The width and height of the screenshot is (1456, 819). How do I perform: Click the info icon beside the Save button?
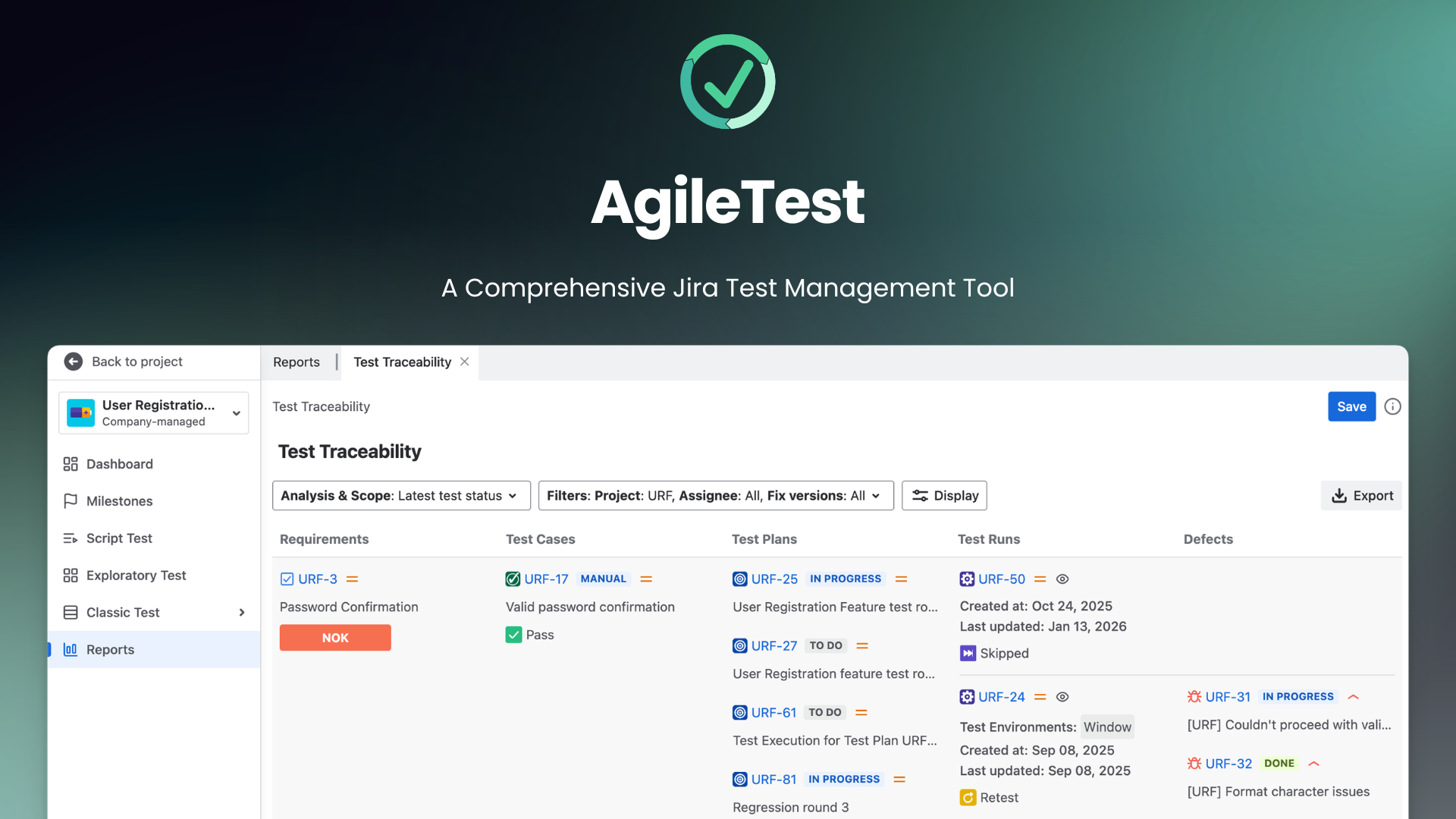[1392, 406]
